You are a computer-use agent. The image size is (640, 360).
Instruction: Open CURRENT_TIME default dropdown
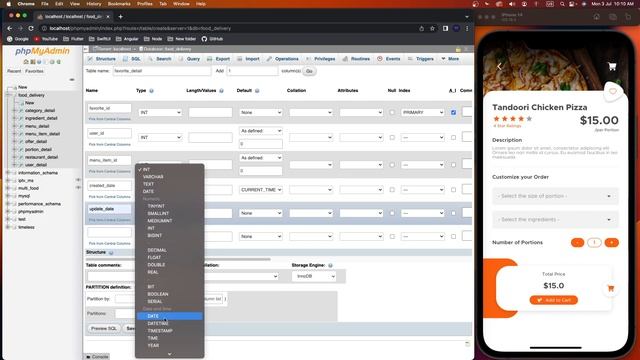[260, 190]
